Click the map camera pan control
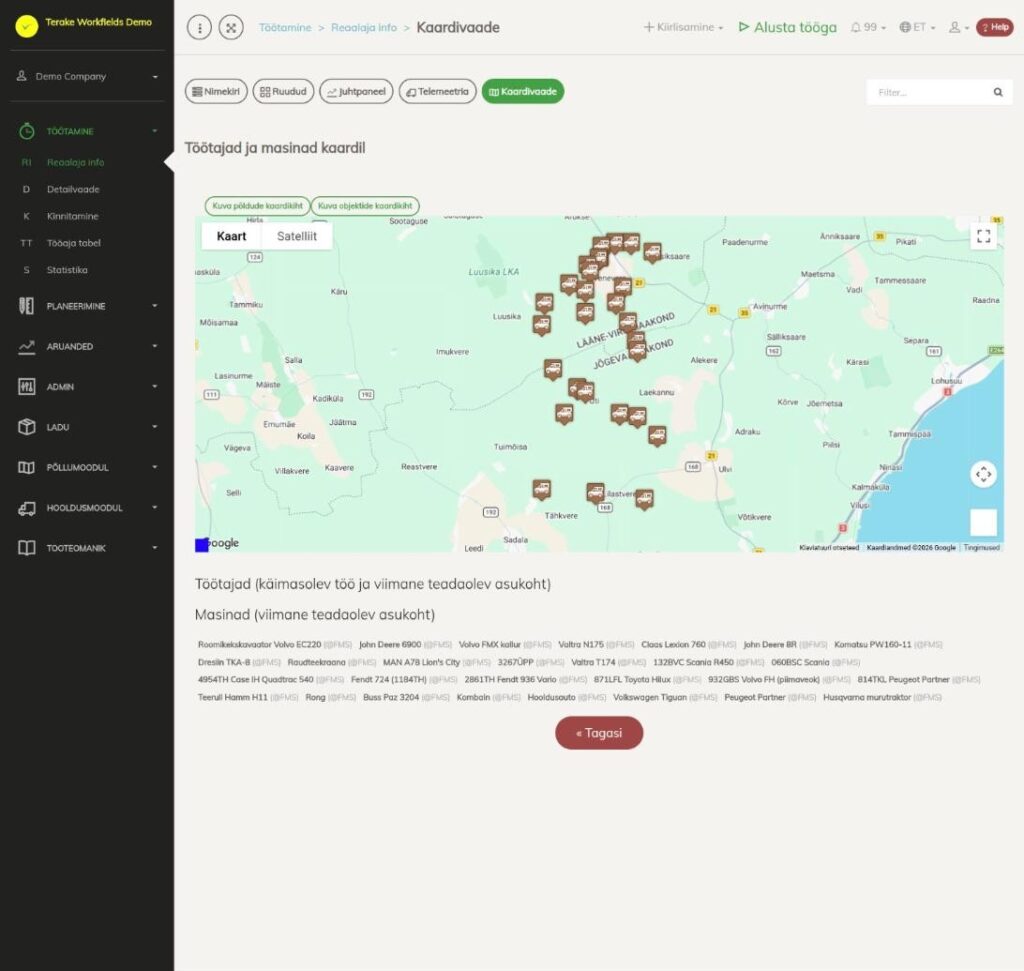1024x971 pixels. tap(984, 474)
